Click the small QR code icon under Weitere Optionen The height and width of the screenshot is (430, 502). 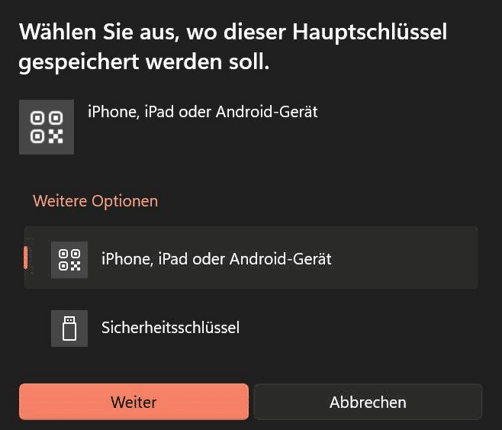[69, 260]
